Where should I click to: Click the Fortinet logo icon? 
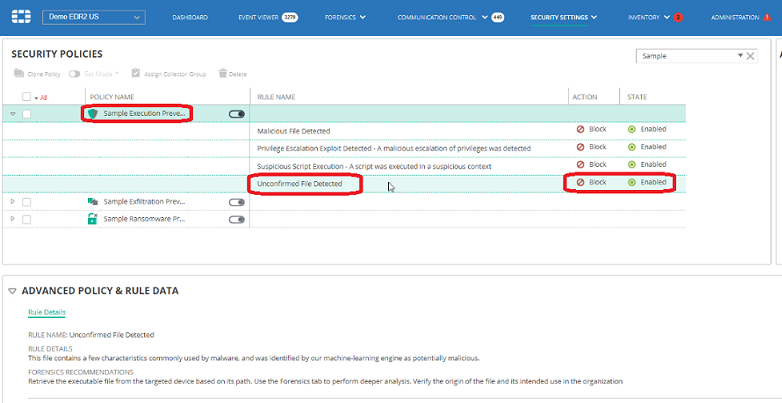[x=20, y=17]
